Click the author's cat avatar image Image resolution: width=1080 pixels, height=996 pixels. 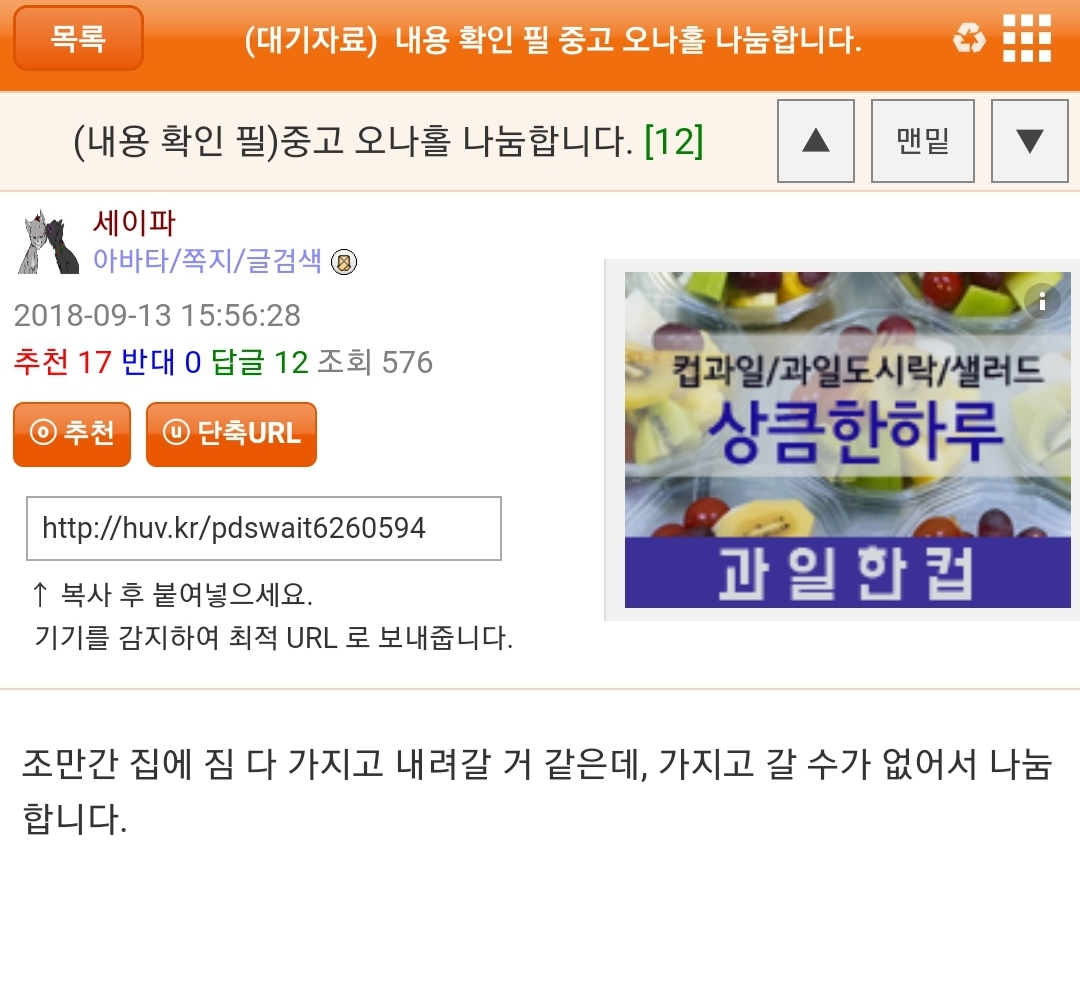click(x=48, y=242)
